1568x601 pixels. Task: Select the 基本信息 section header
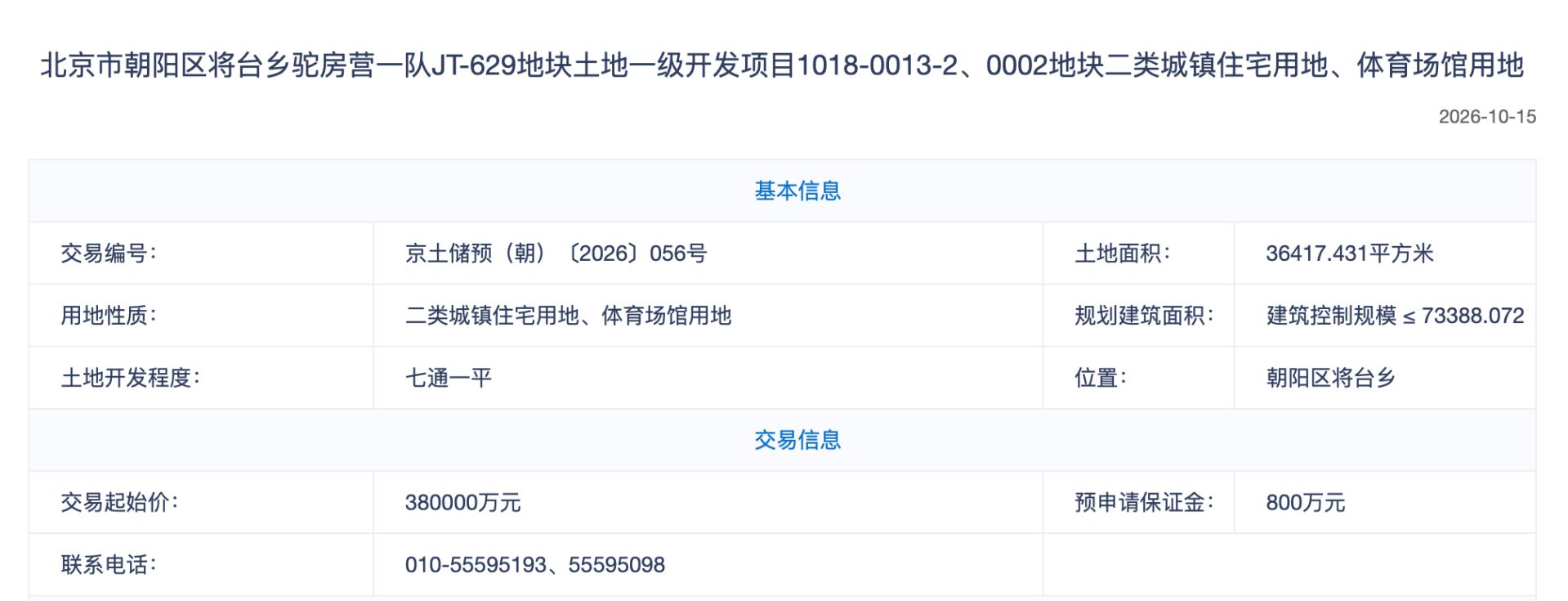(797, 191)
